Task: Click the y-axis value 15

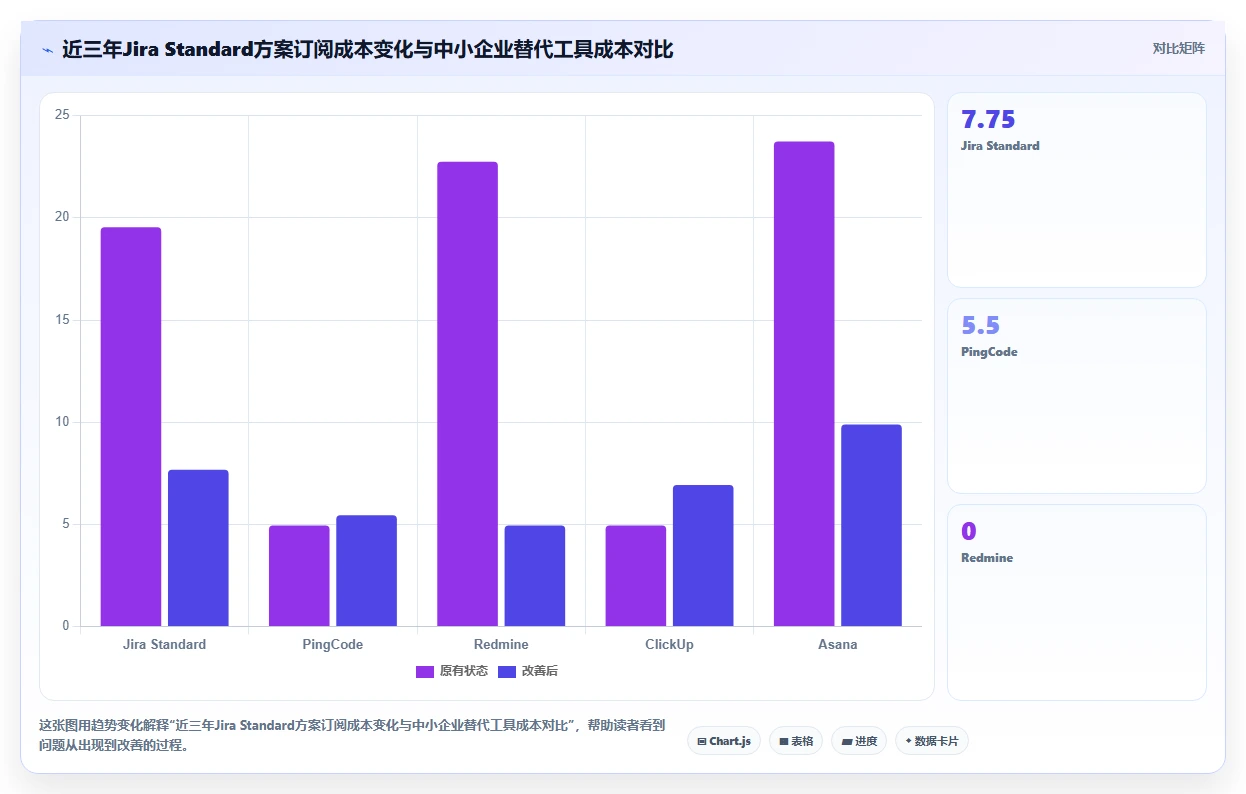Action: point(62,320)
